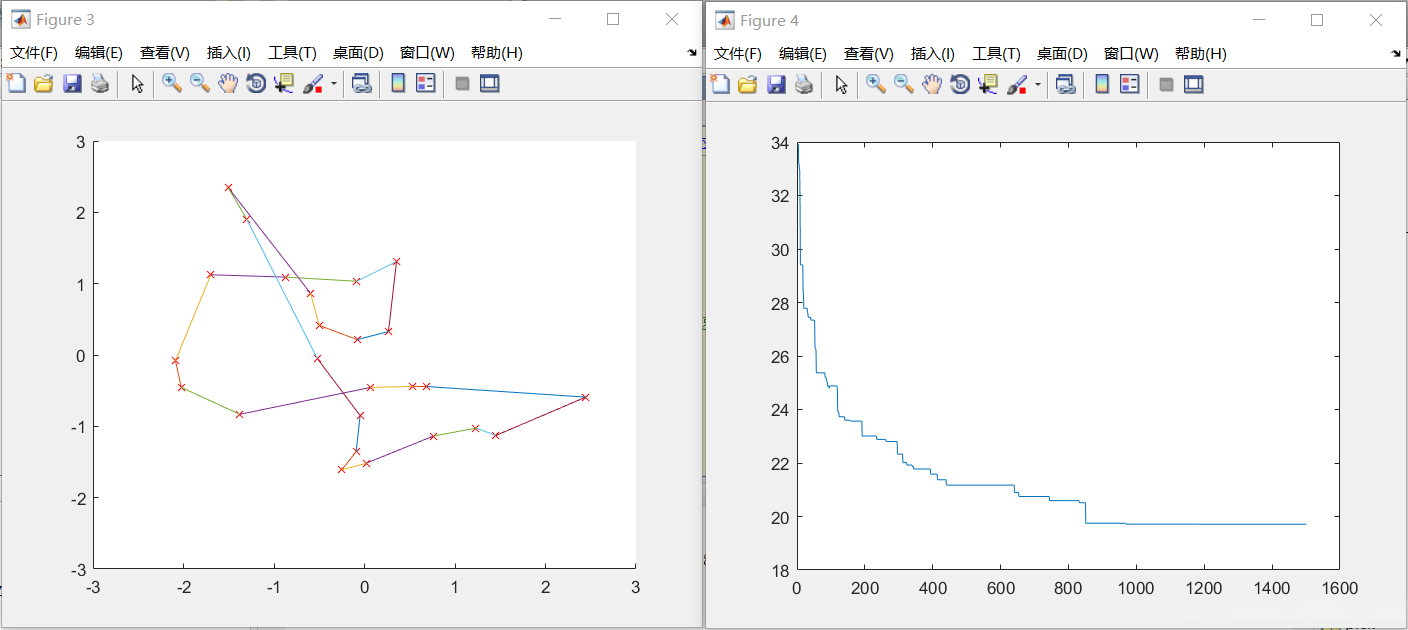Activate Pan hand tool in Figure 3

(228, 84)
